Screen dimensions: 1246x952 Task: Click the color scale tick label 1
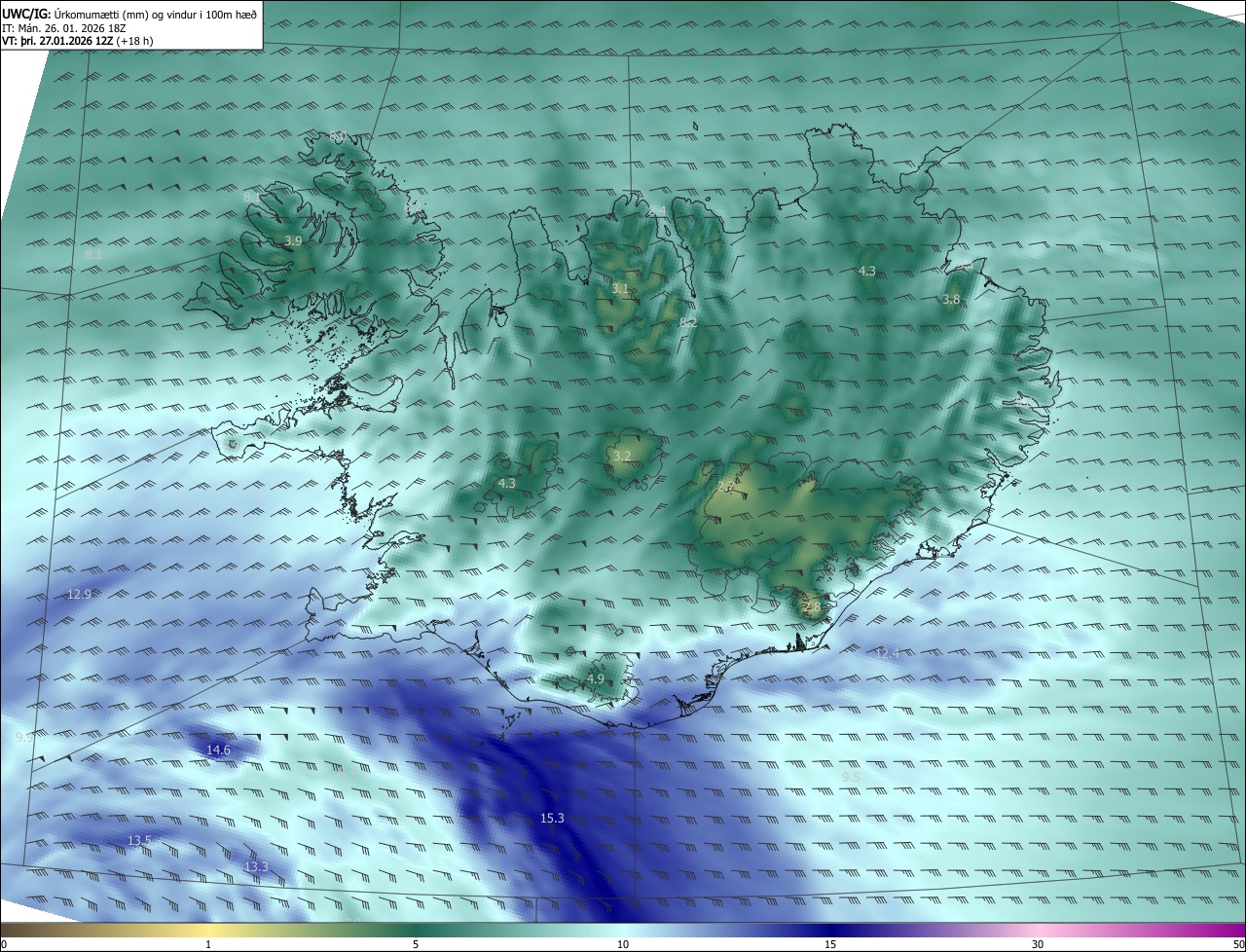[x=208, y=944]
